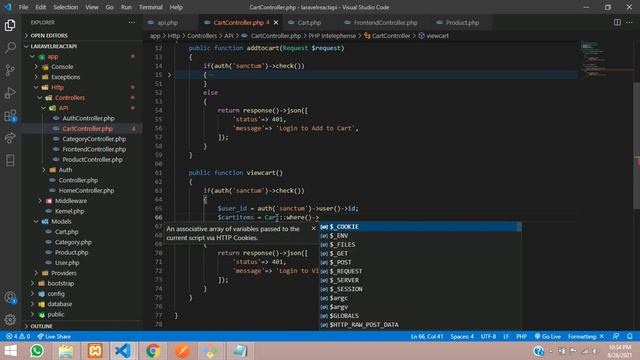The height and width of the screenshot is (360, 640).
Task: Click the feedback icon in status bar
Action: tap(616, 336)
